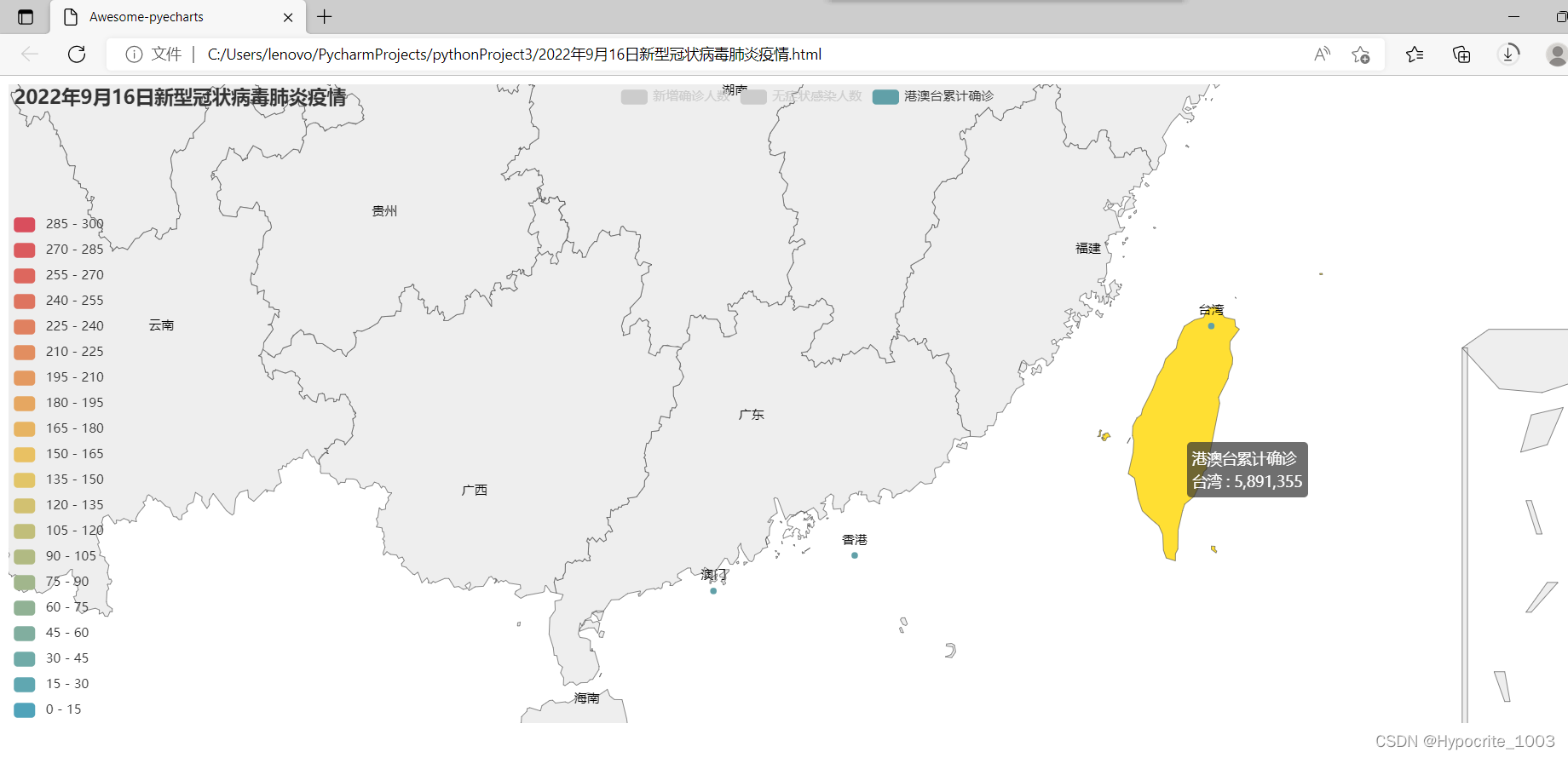Click the 90 - 105 legend piece
This screenshot has width=1568, height=758.
55,556
